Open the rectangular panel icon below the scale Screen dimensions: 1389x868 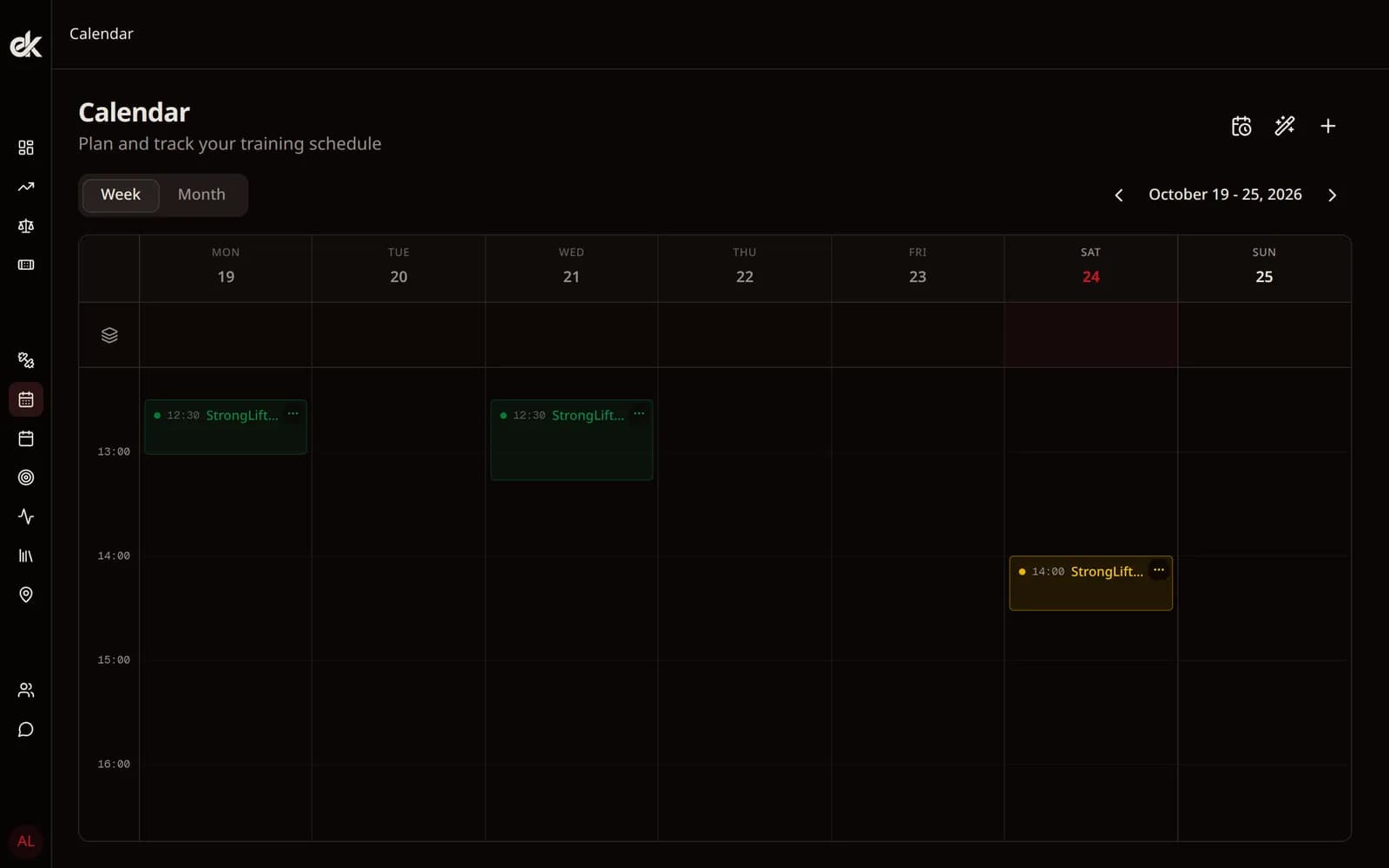click(x=26, y=265)
